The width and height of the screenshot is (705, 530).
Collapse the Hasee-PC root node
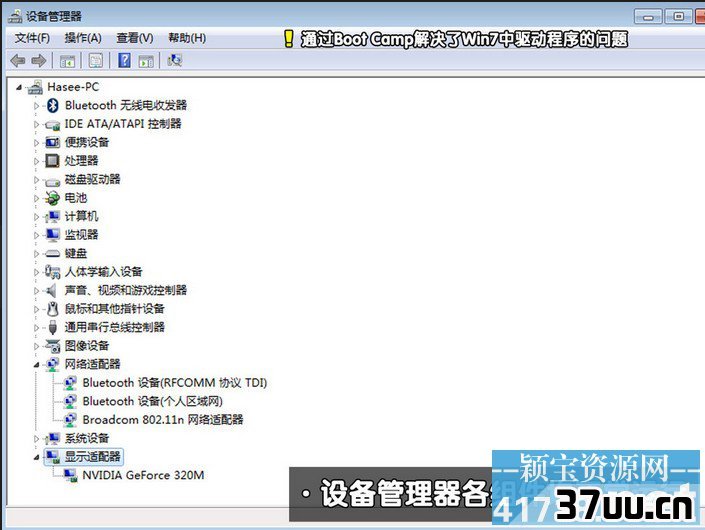click(19, 87)
